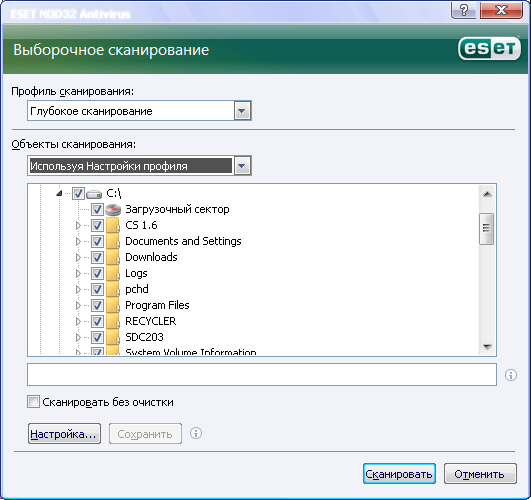
Task: Click the Downloads folder icon
Action: (113, 257)
